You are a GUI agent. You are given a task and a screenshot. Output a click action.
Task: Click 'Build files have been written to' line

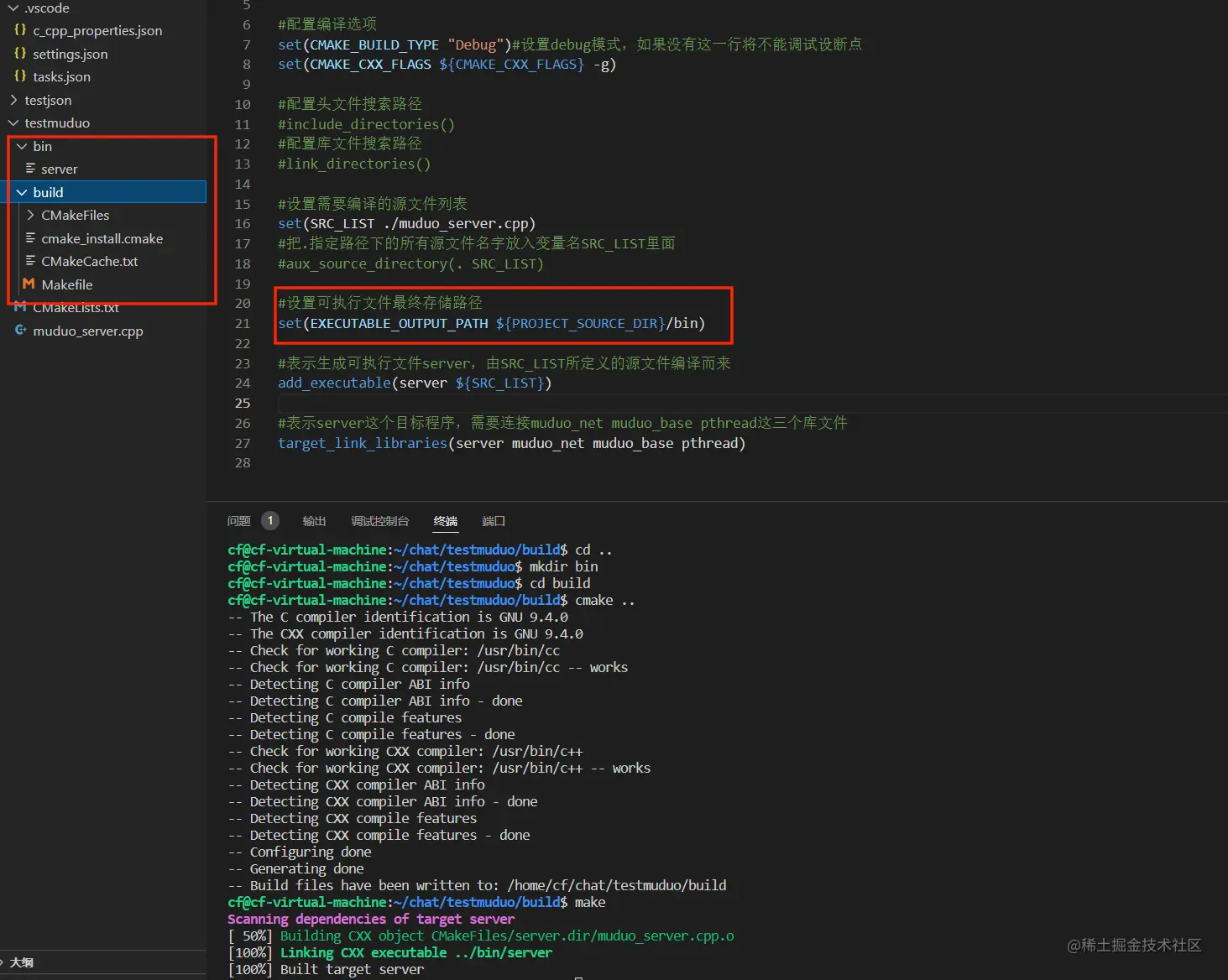[x=477, y=885]
